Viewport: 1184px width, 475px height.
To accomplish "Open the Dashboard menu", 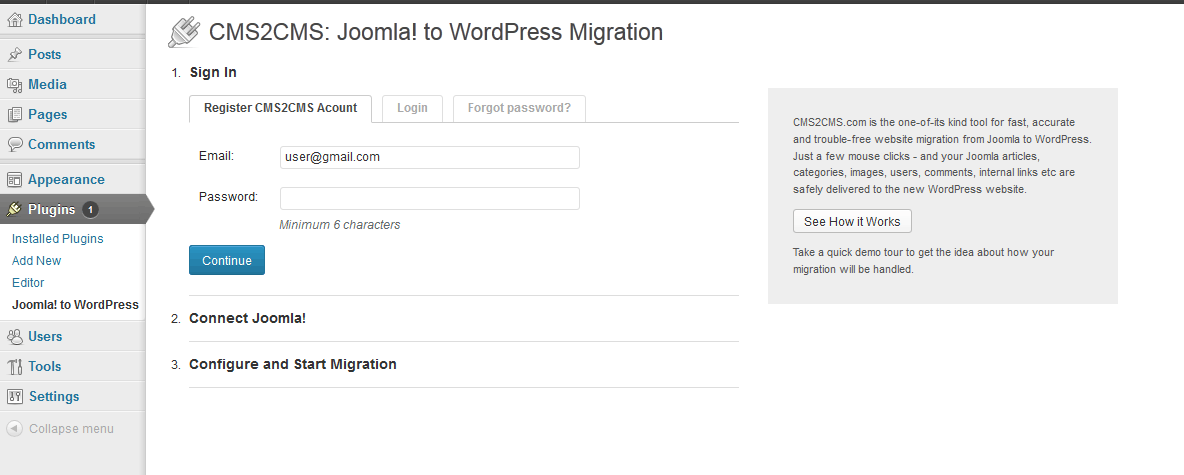I will coord(62,20).
